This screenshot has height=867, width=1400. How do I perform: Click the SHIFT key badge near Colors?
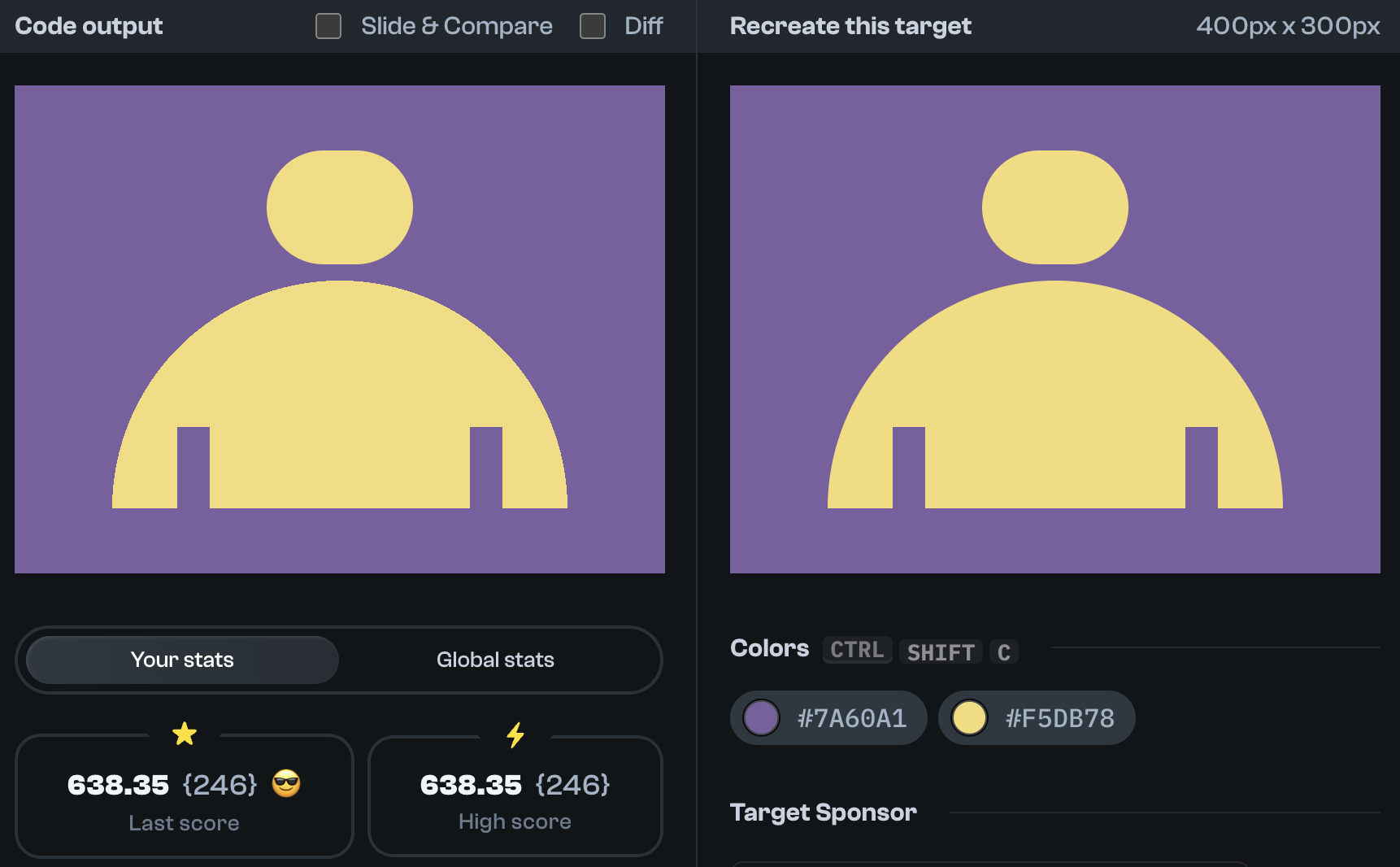(940, 651)
